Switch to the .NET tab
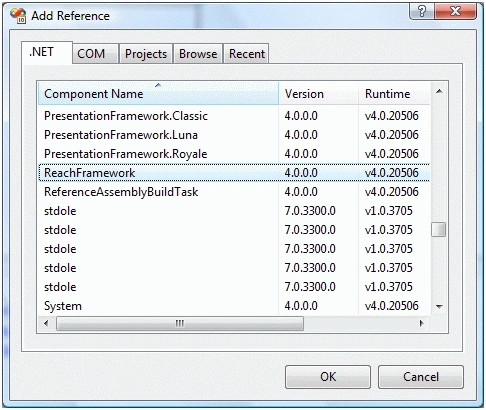The width and height of the screenshot is (486, 410). [x=47, y=52]
